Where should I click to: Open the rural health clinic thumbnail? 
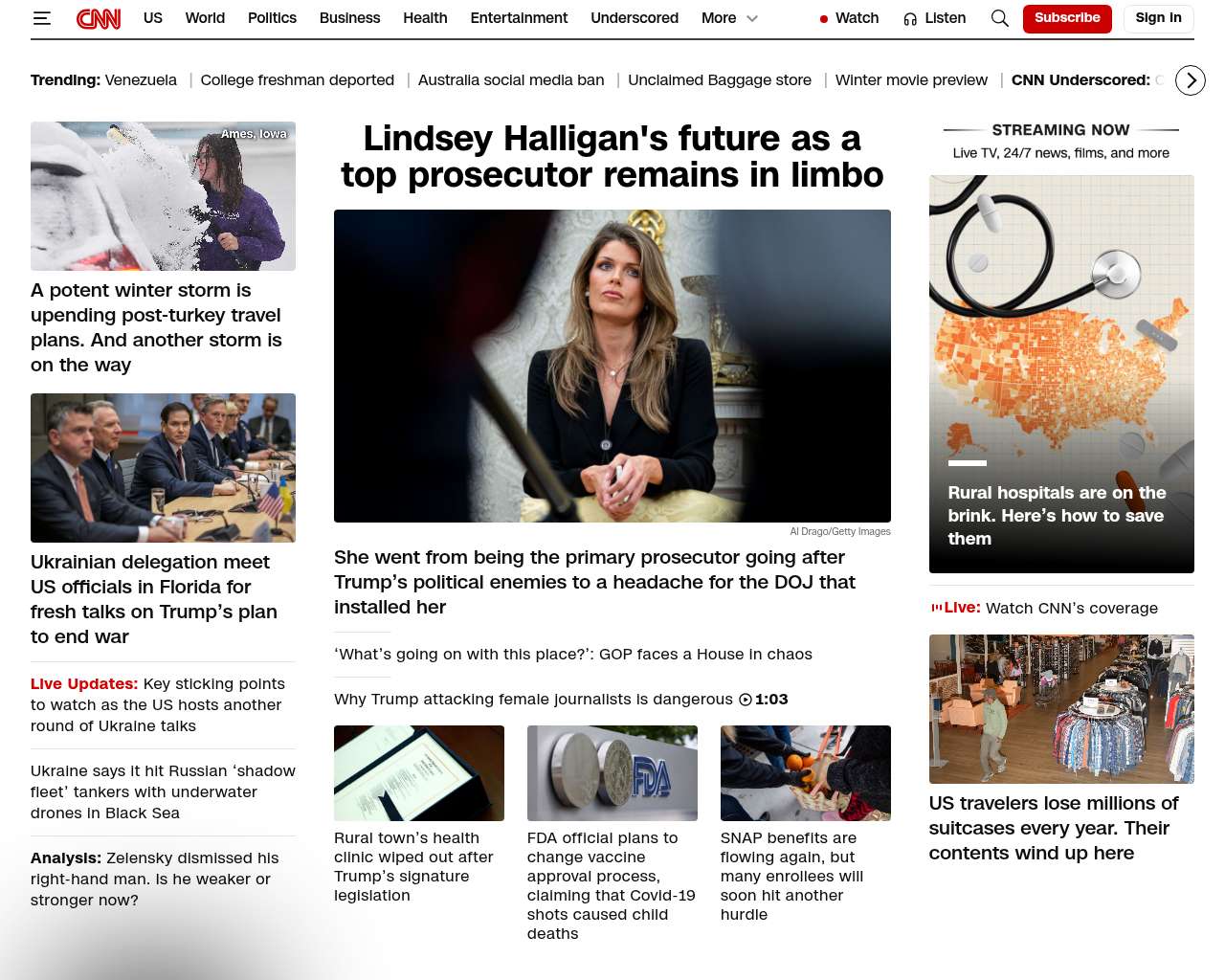[x=419, y=773]
